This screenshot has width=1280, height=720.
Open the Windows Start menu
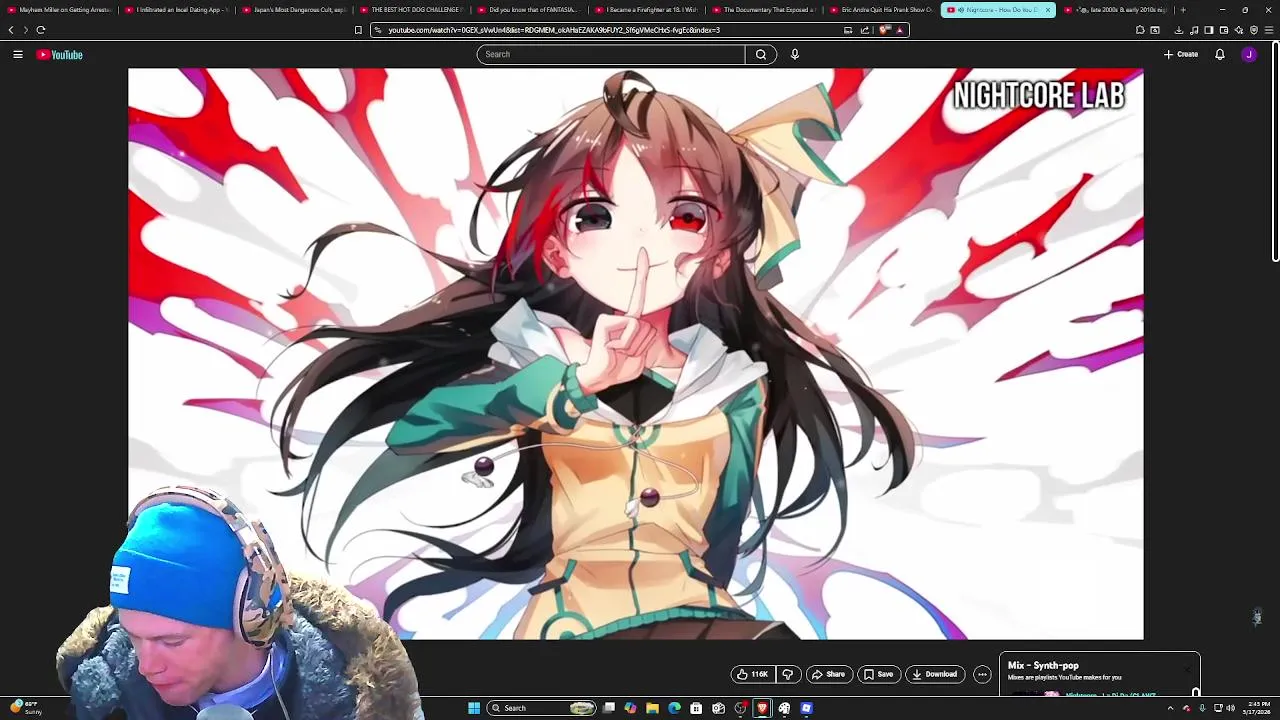pyautogui.click(x=474, y=708)
